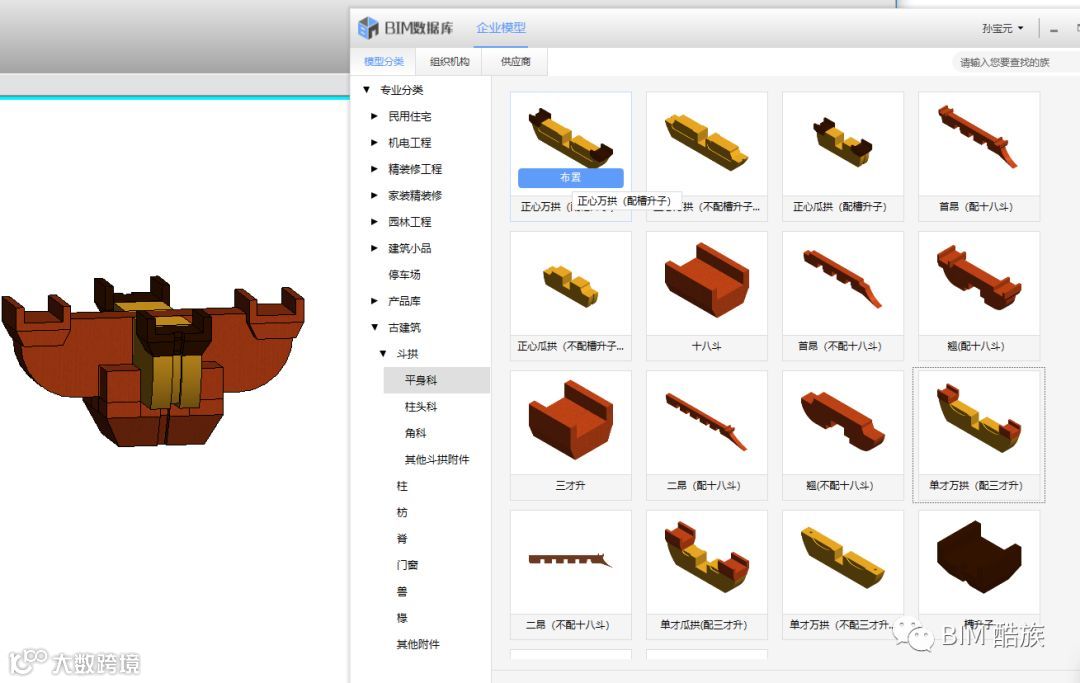Select the 枋 category

click(x=402, y=512)
